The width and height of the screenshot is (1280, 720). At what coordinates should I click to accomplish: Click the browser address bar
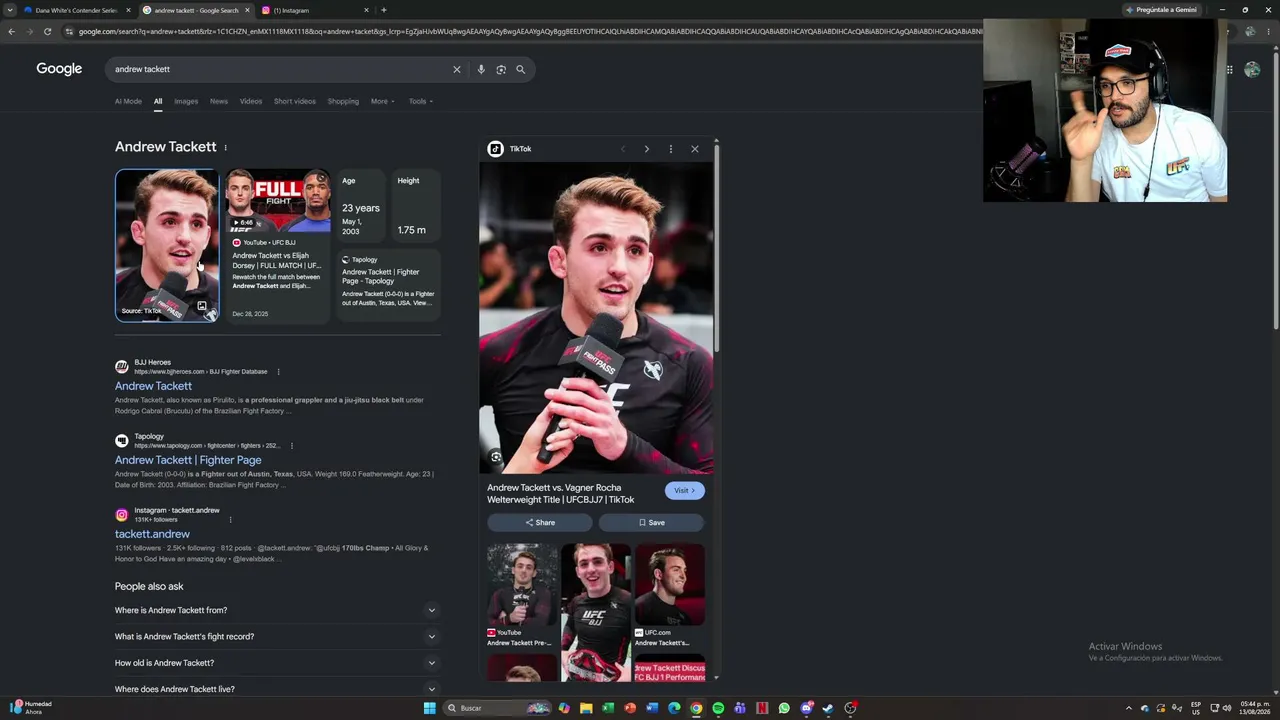pos(530,31)
